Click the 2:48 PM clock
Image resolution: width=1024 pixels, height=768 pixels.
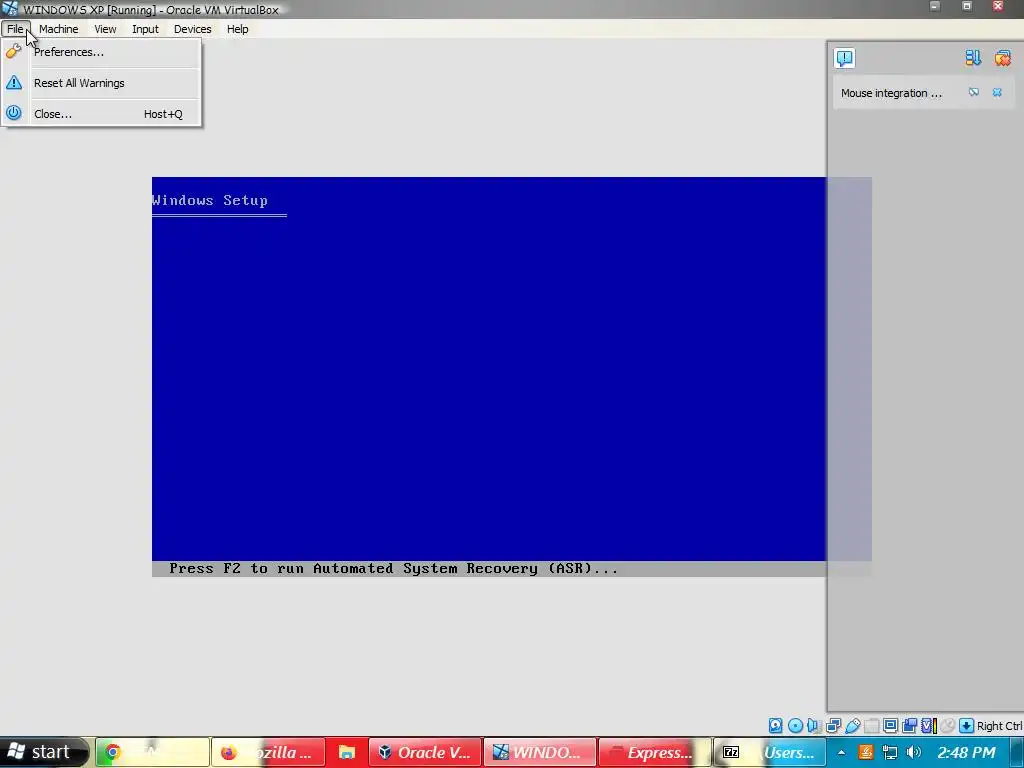point(967,752)
